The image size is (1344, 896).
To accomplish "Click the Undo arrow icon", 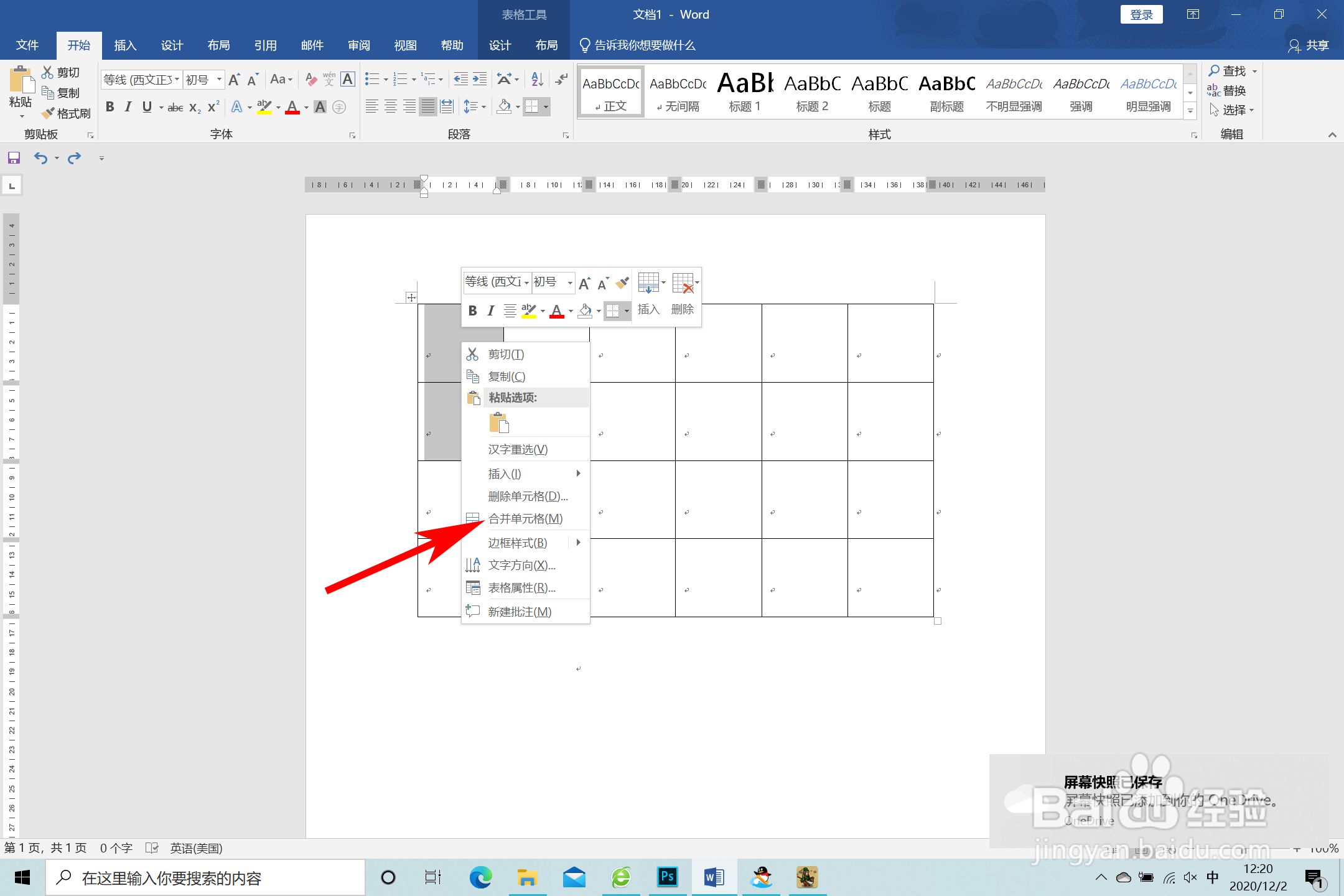I will (x=41, y=158).
